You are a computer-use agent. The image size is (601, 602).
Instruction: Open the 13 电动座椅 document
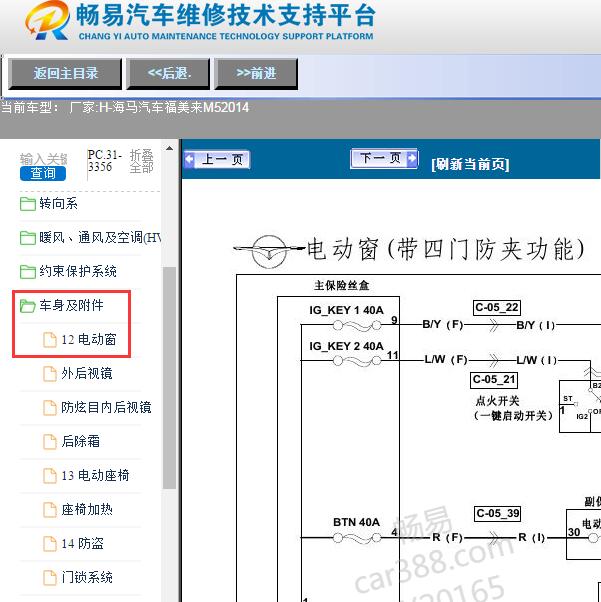tap(95, 475)
